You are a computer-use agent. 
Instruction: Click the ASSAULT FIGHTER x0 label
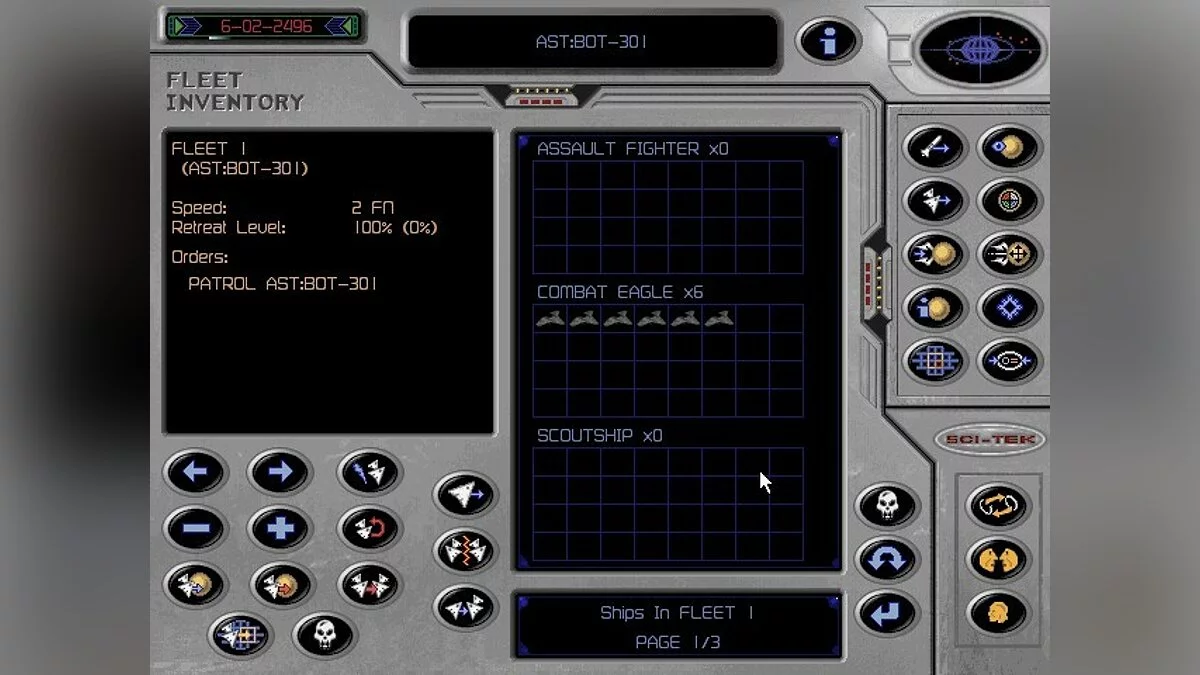633,149
